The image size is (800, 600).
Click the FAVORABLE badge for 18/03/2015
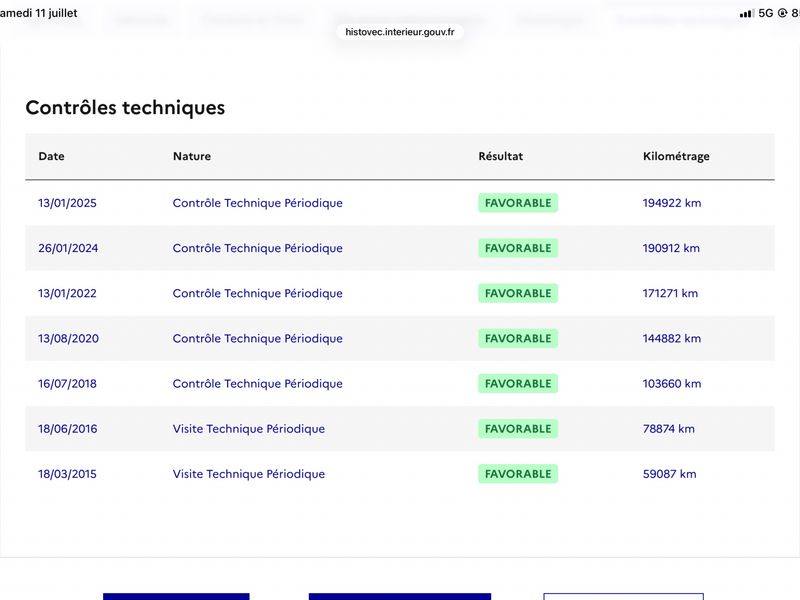click(x=518, y=474)
